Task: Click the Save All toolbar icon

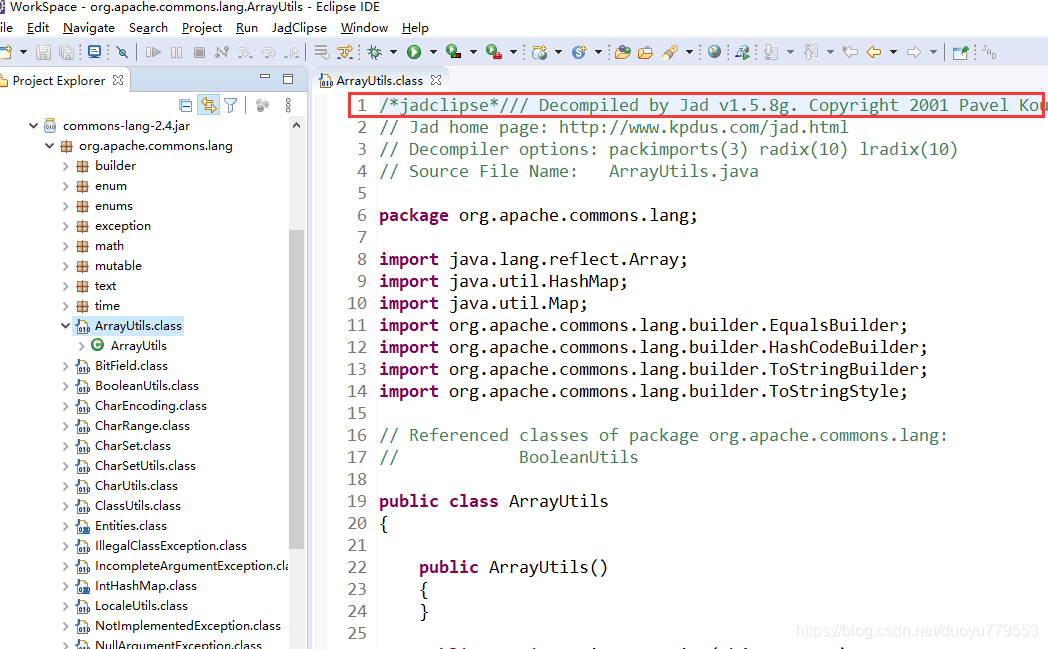Action: pyautogui.click(x=66, y=52)
